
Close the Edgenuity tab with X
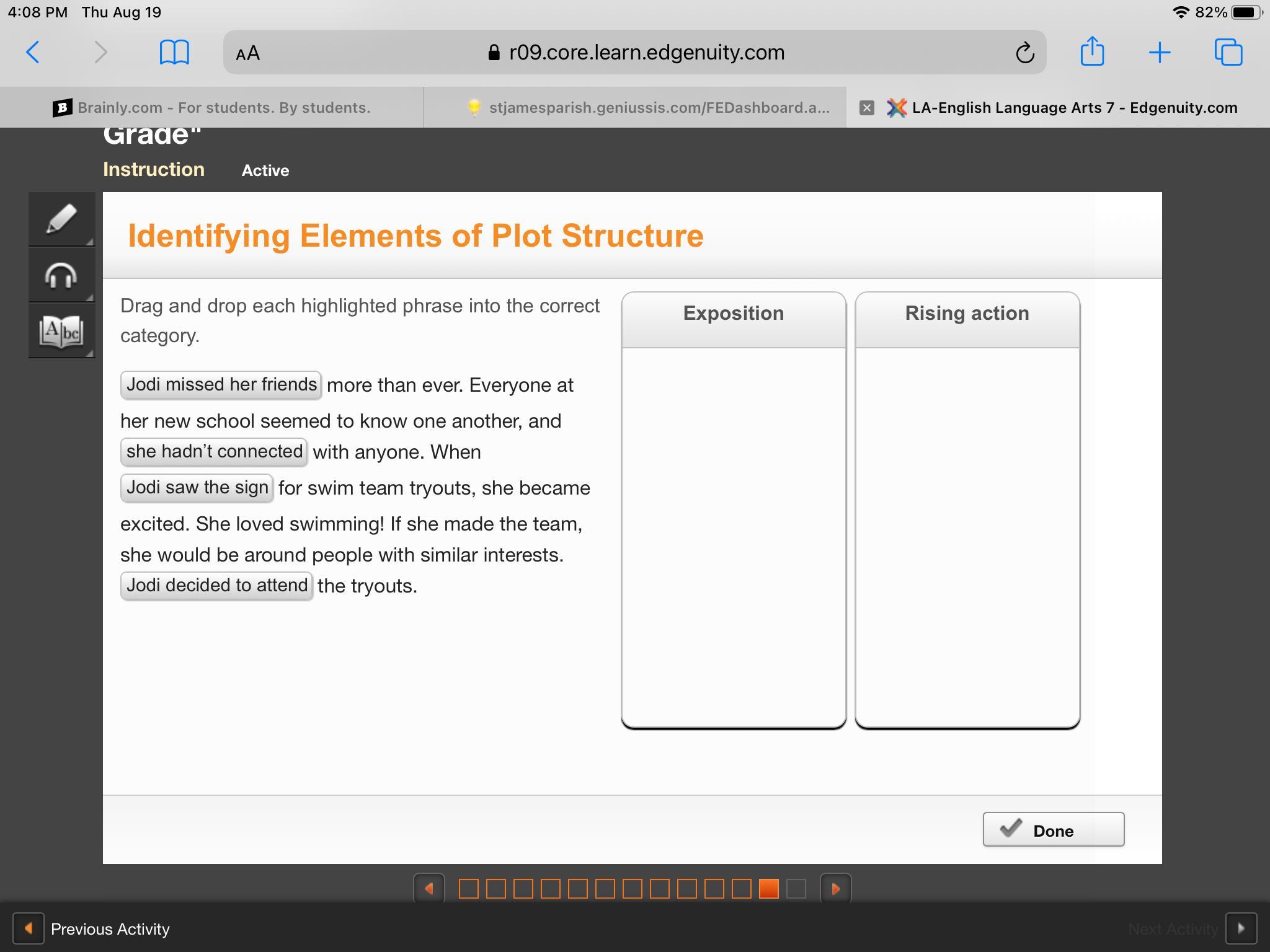tap(867, 108)
